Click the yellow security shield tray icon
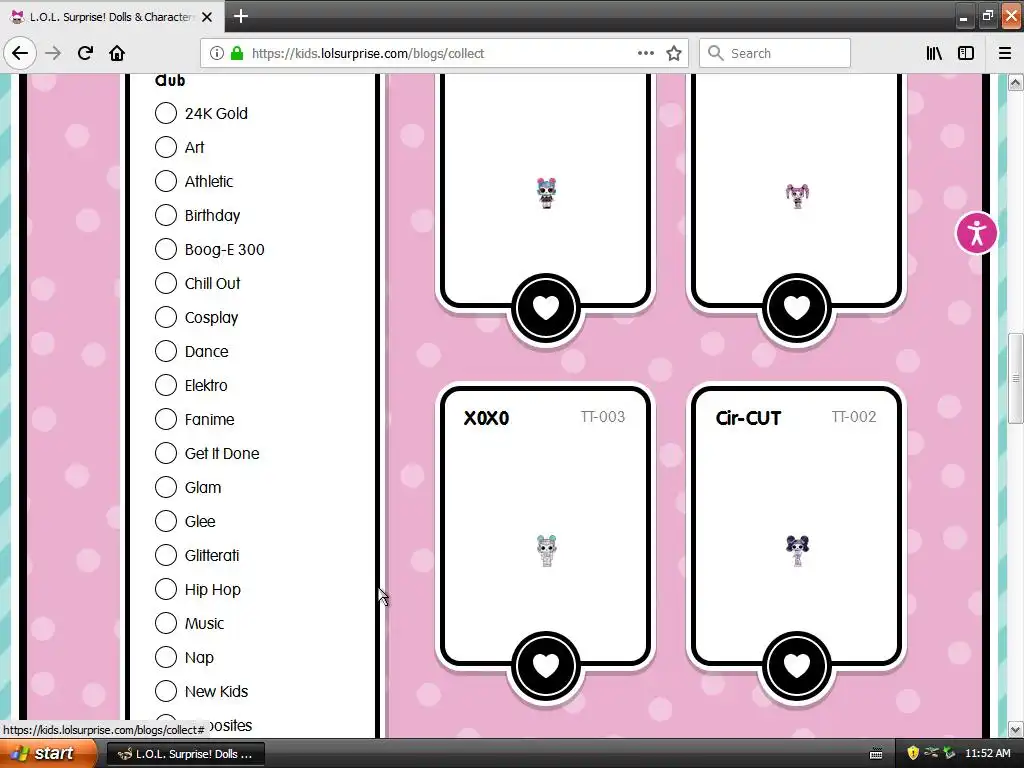1024x768 pixels. pos(913,753)
